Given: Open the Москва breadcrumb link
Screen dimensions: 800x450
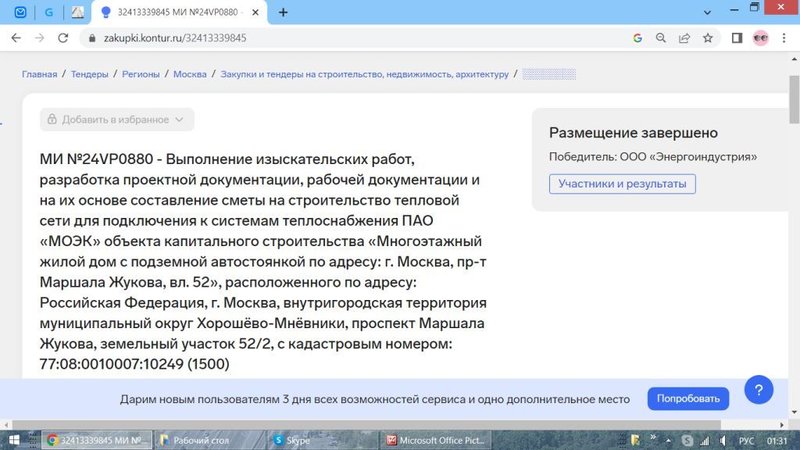Looking at the screenshot, I should pos(190,74).
